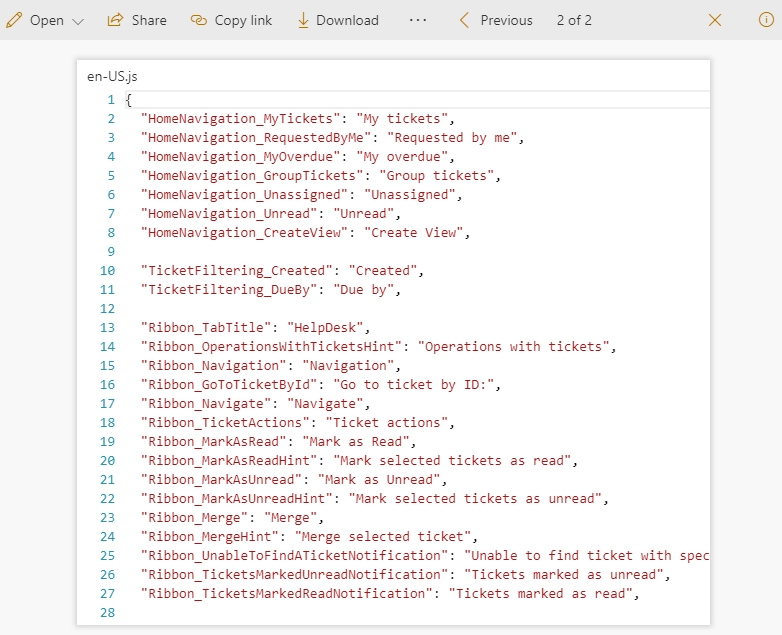This screenshot has width=782, height=635.
Task: Click line number 28
Action: (x=107, y=613)
